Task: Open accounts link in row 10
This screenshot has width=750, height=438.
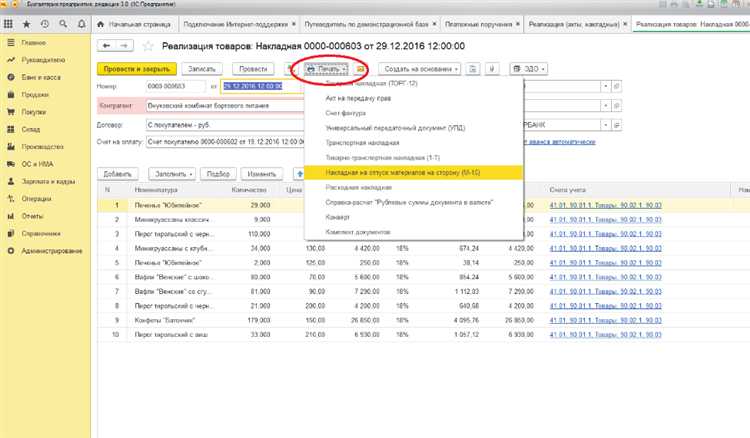Action: click(606, 335)
